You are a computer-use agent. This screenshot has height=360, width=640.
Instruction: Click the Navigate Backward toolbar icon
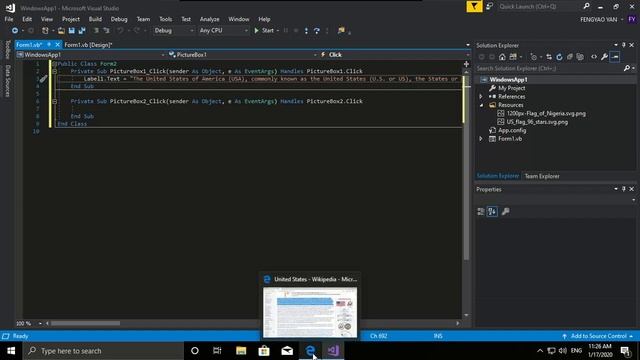click(15, 31)
